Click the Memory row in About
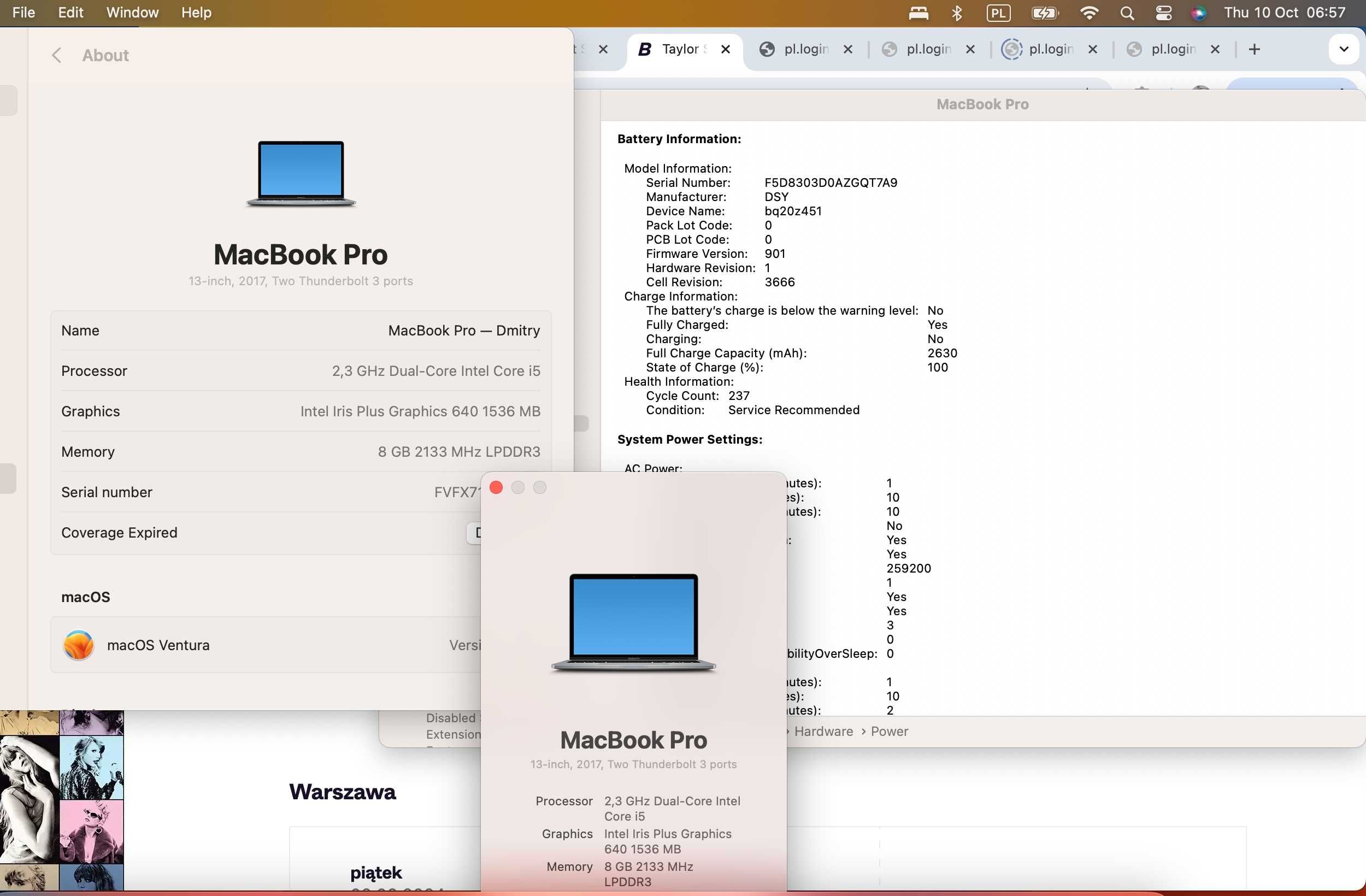Screen dimensions: 1366x896 tap(301, 452)
